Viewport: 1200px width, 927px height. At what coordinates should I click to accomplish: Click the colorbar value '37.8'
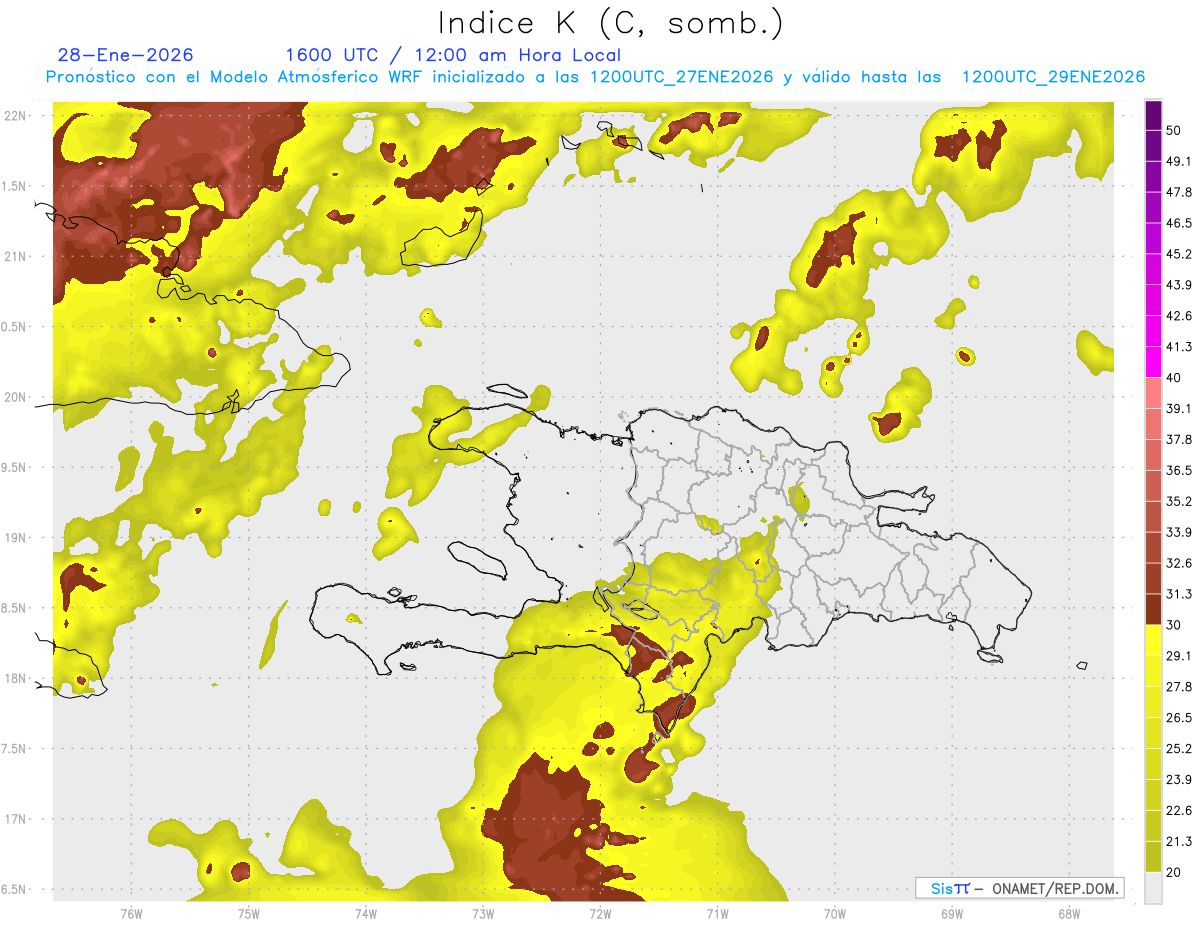coord(1179,439)
